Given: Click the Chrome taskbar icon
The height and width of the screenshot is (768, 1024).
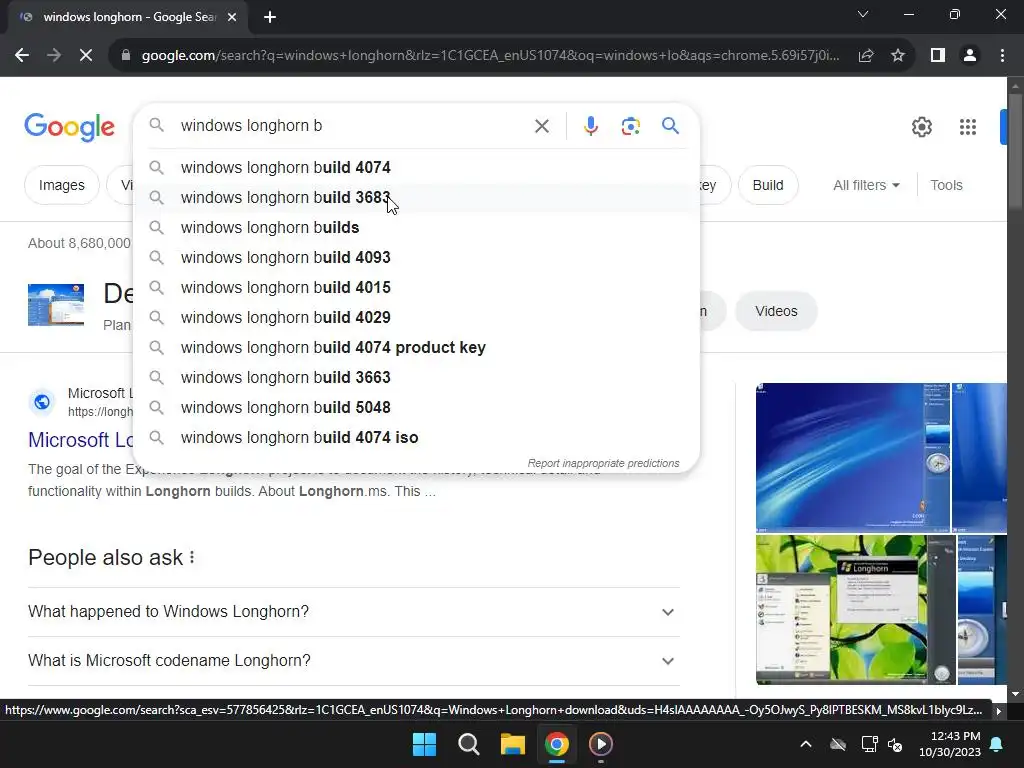Looking at the screenshot, I should pyautogui.click(x=557, y=744).
